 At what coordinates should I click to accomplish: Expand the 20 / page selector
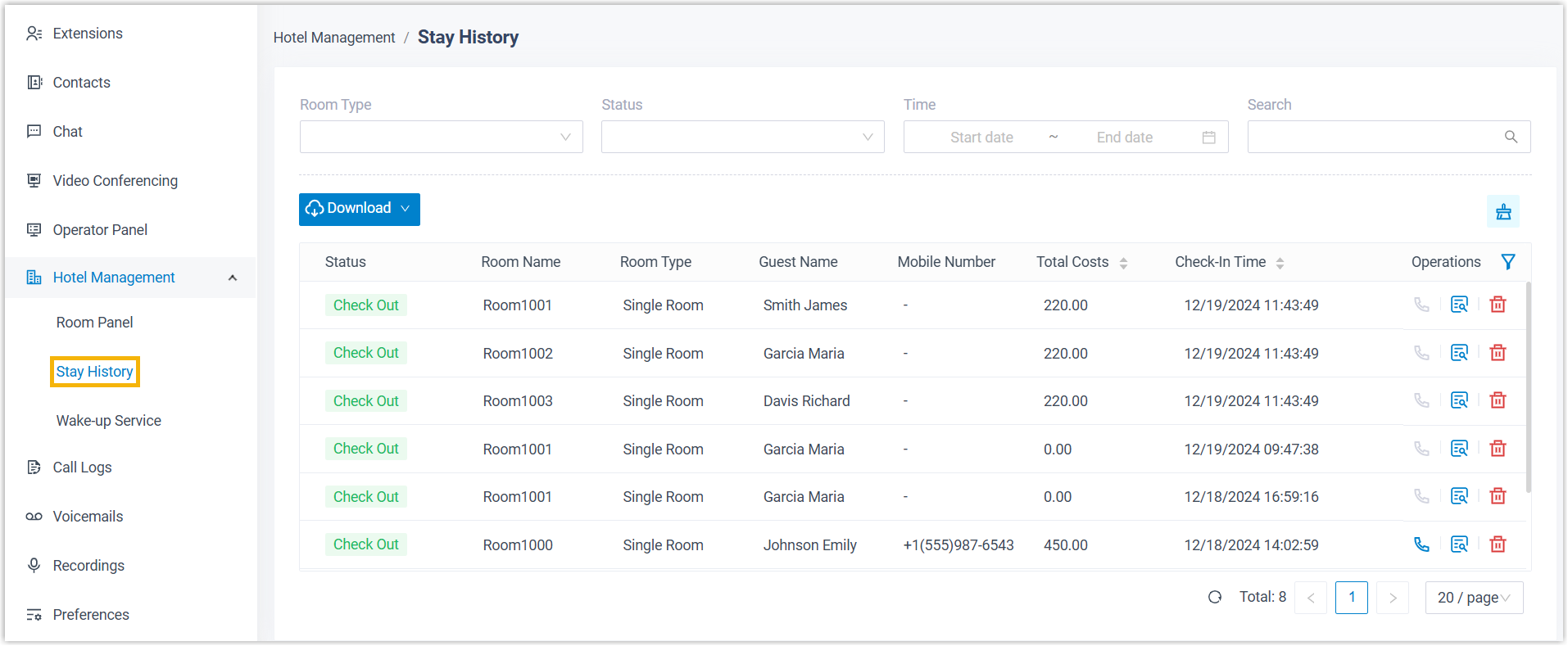[x=1473, y=598]
